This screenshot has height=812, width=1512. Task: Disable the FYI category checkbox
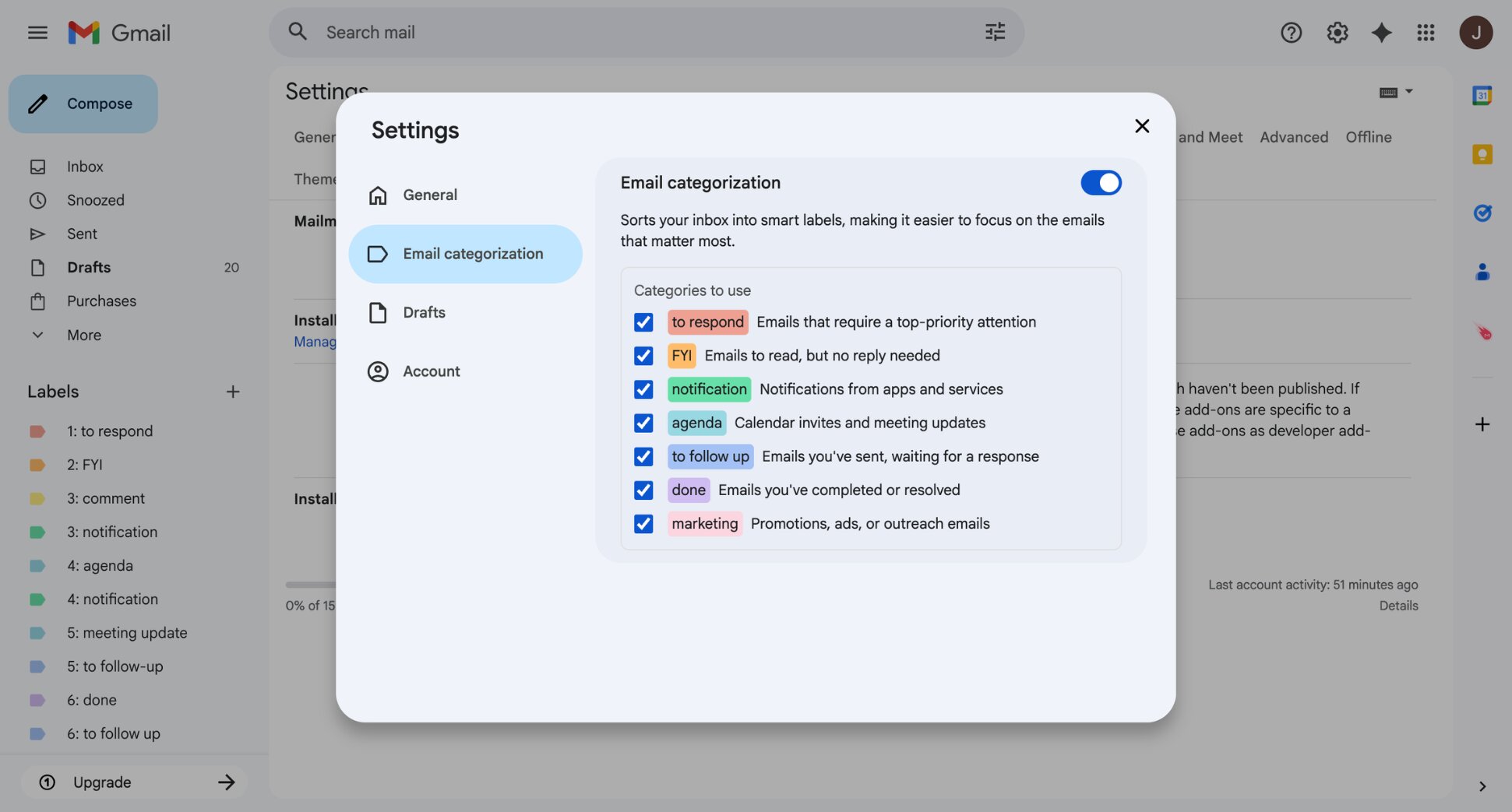click(x=643, y=356)
